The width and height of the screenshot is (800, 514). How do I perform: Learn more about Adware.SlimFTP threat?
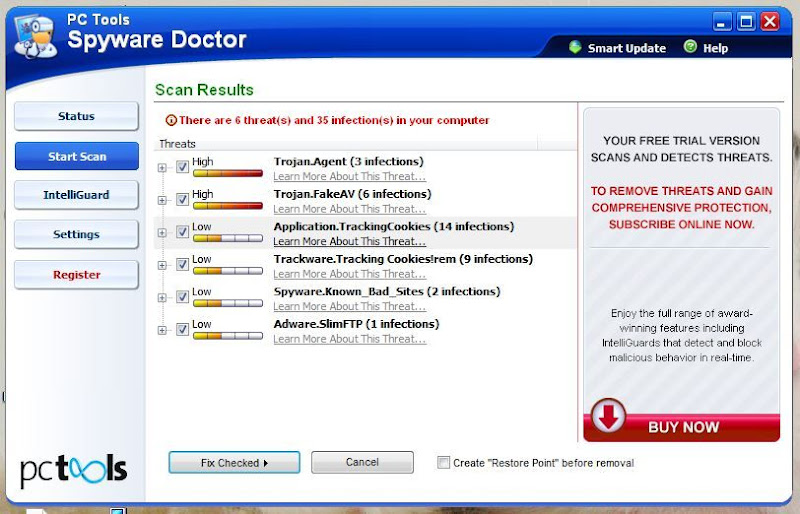pyautogui.click(x=349, y=339)
